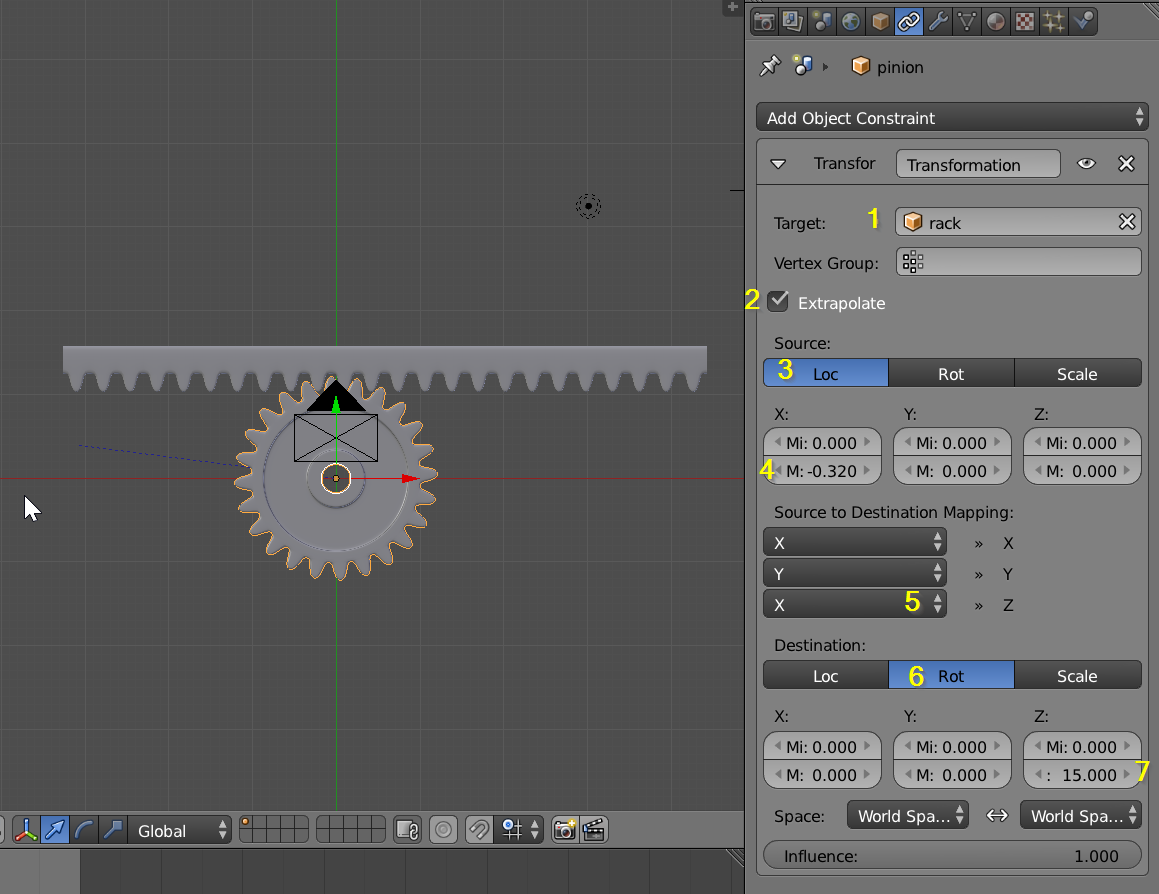1159x894 pixels.
Task: Open the Texture properties checkered icon
Action: click(1024, 21)
